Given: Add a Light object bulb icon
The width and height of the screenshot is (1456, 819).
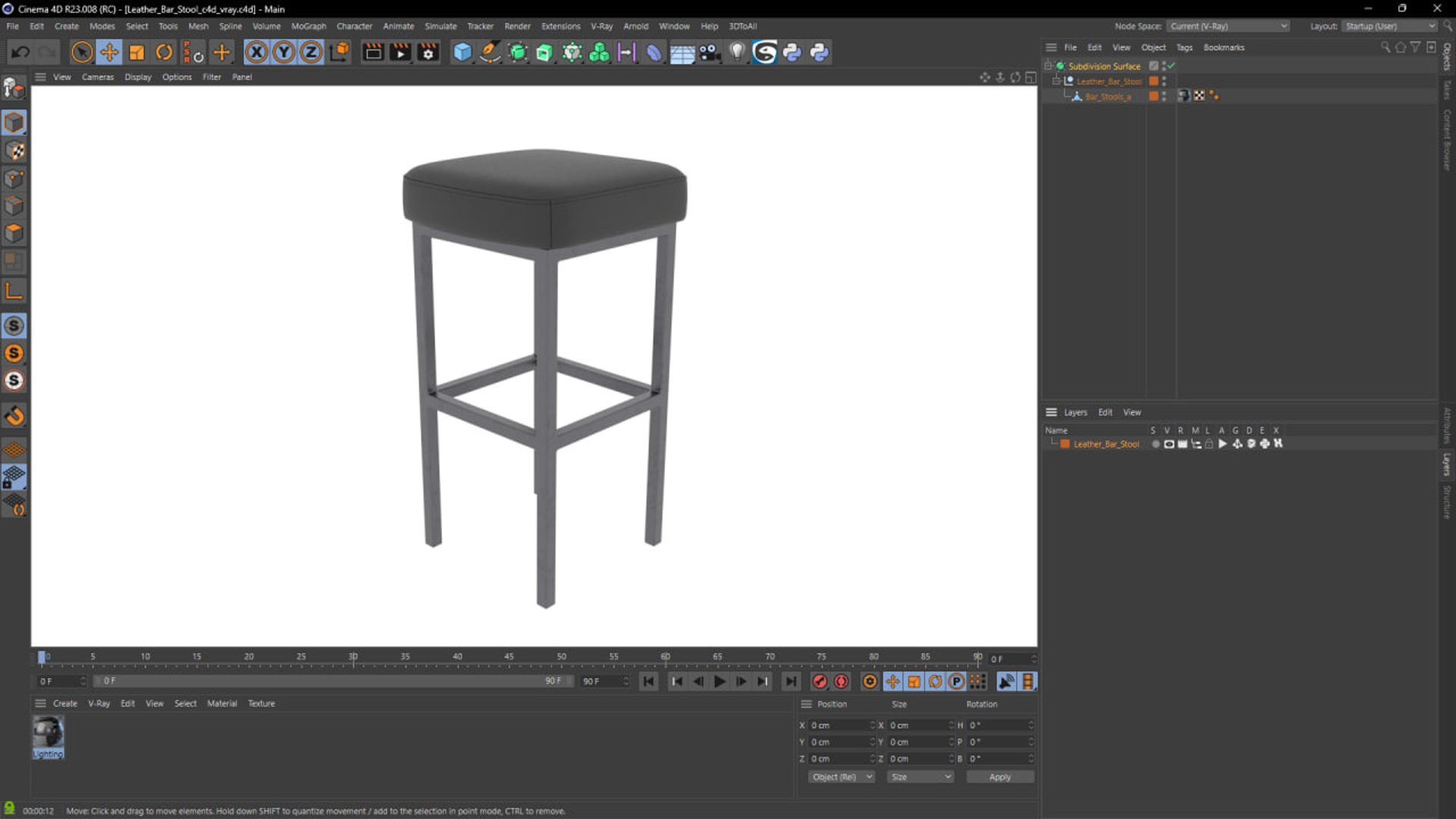Looking at the screenshot, I should 737,52.
